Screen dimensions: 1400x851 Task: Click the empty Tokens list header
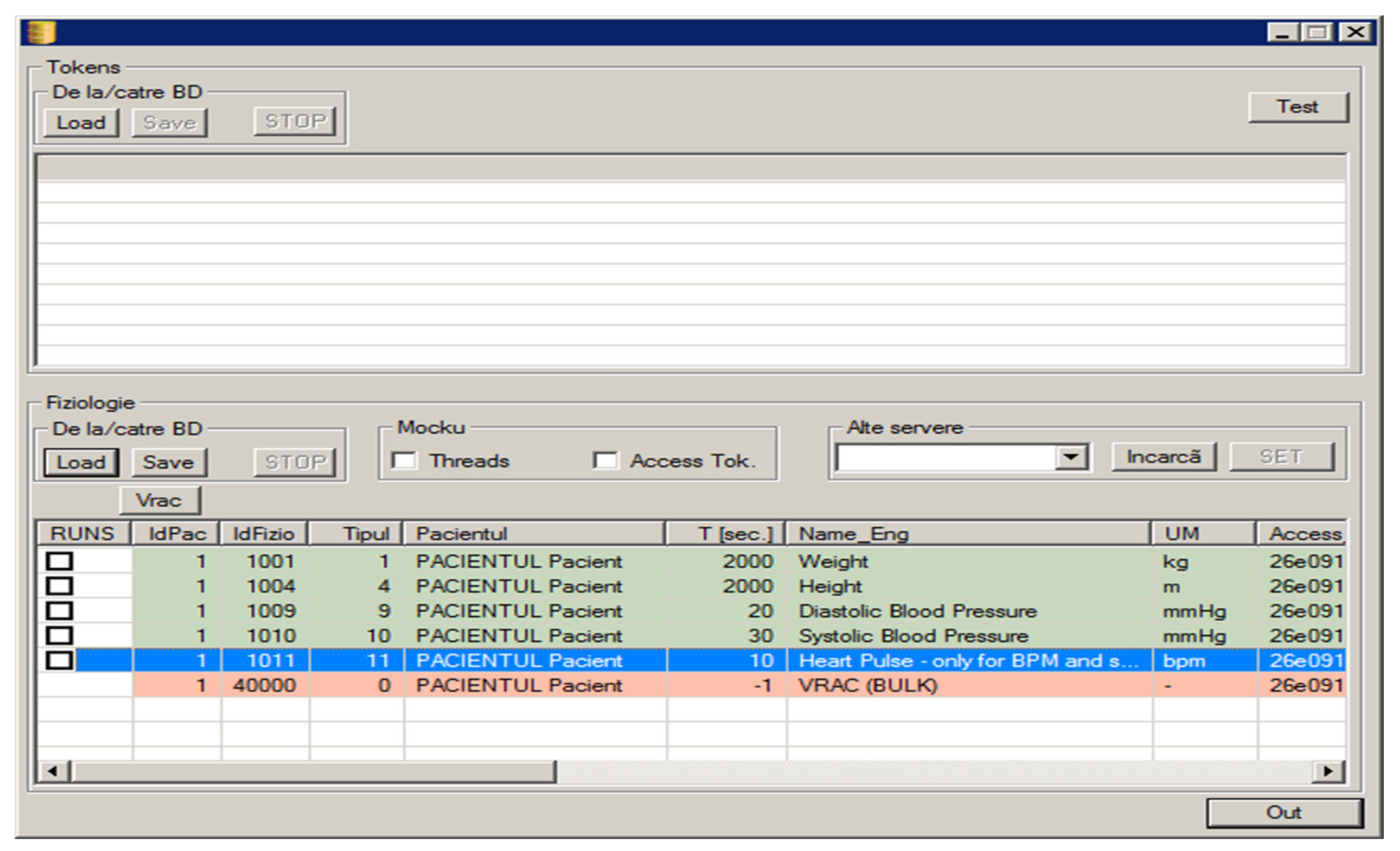[x=691, y=168]
